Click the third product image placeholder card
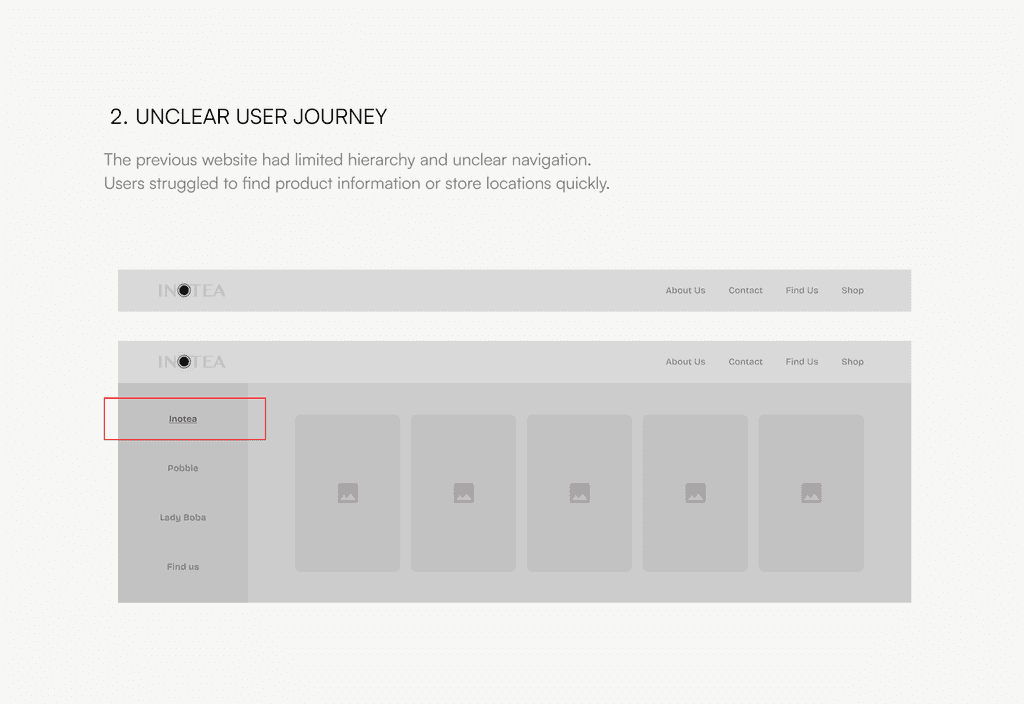 pos(579,493)
